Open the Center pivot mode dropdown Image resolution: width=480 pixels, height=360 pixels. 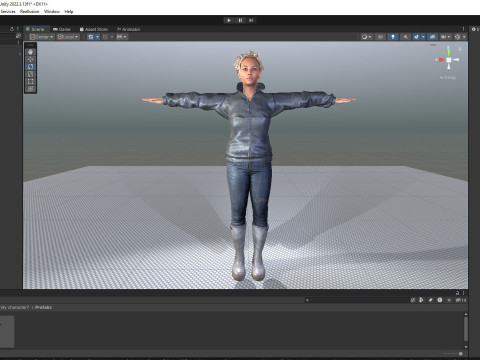[x=42, y=37]
